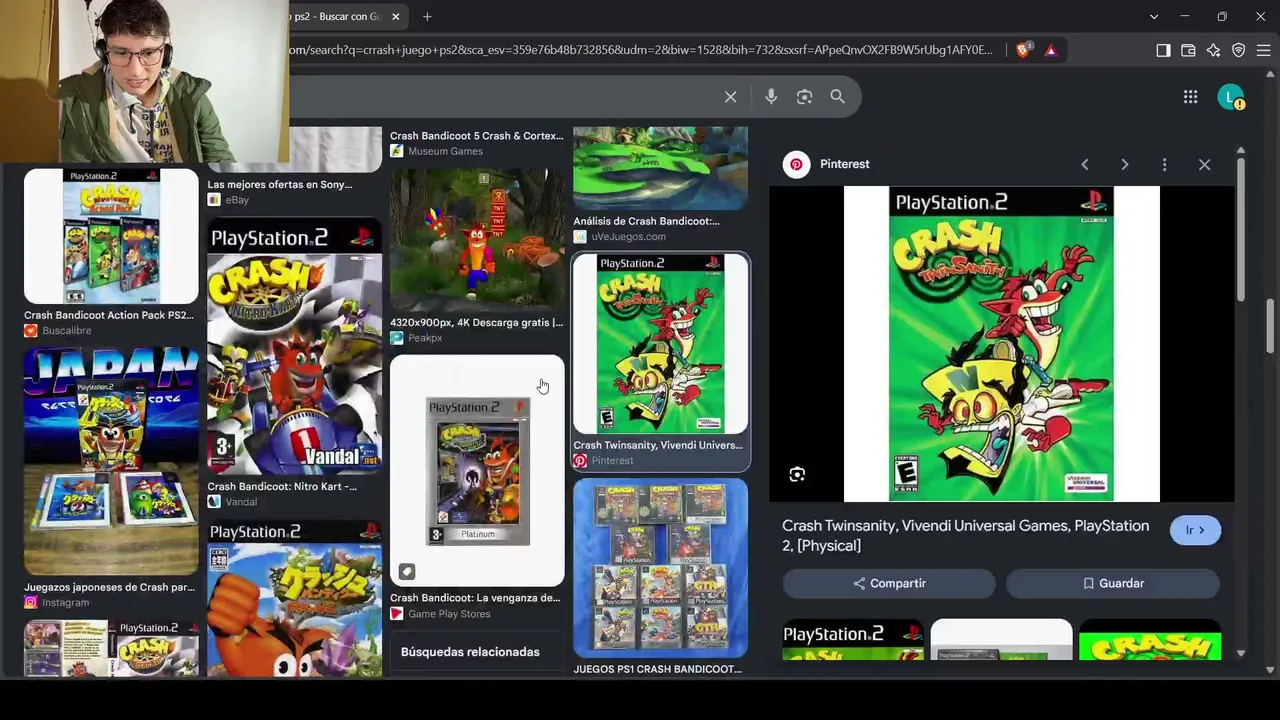Click the Guardar button
The image size is (1280, 720).
click(1113, 583)
